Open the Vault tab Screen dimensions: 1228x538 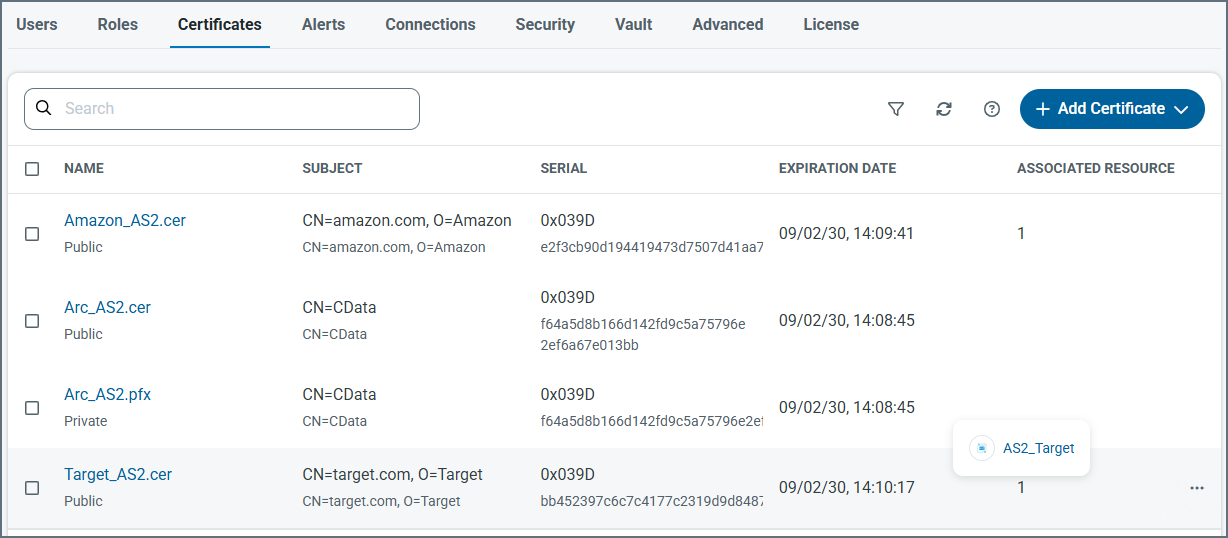click(x=633, y=24)
